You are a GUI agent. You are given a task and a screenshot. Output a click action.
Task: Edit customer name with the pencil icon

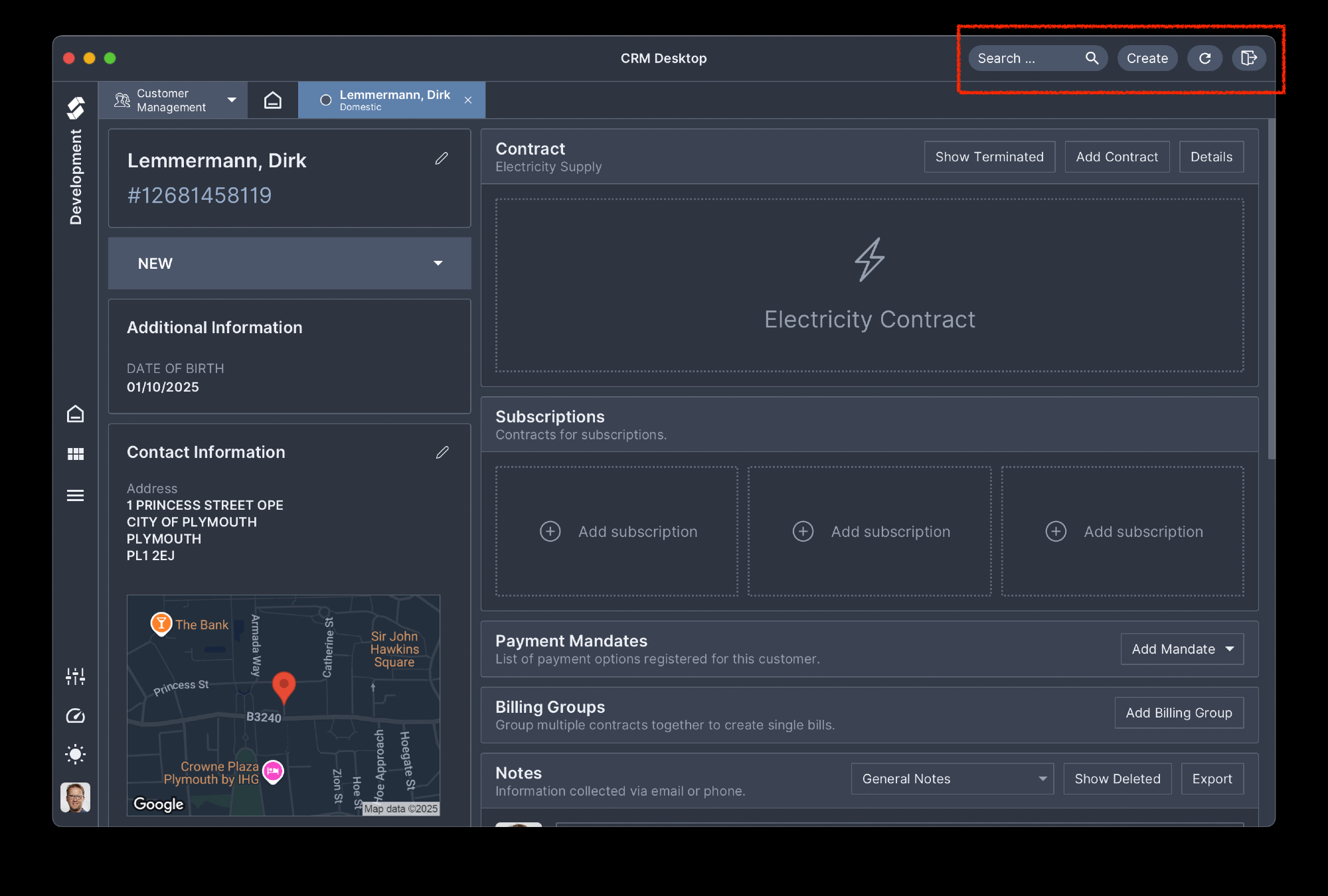coord(442,159)
